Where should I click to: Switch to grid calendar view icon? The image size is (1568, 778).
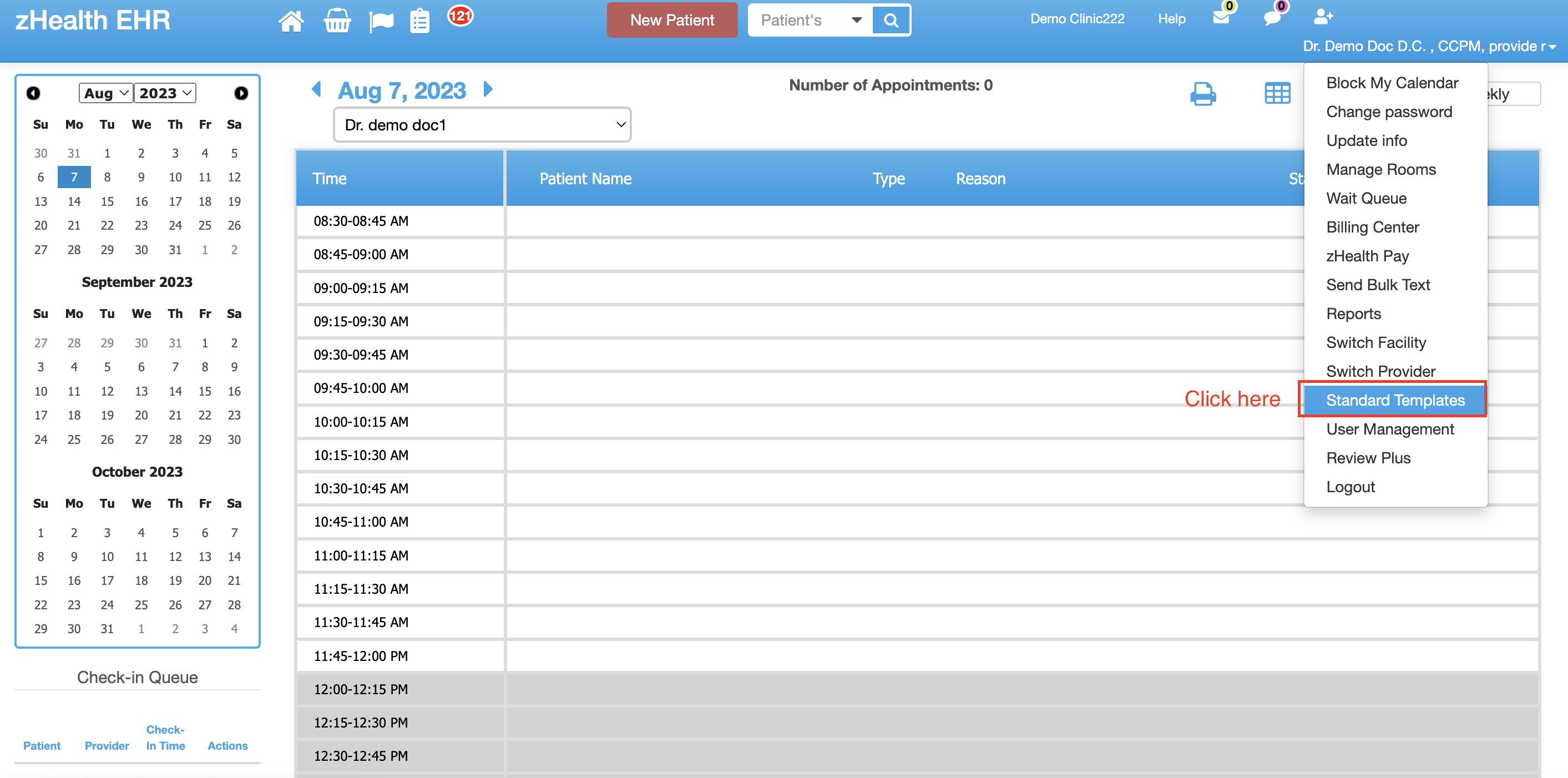[1277, 94]
